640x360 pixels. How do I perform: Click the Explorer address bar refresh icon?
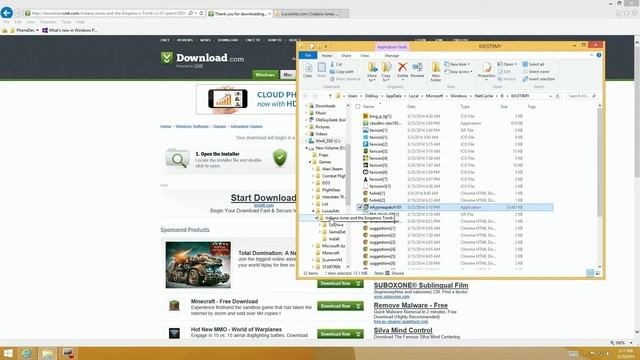tap(558, 96)
